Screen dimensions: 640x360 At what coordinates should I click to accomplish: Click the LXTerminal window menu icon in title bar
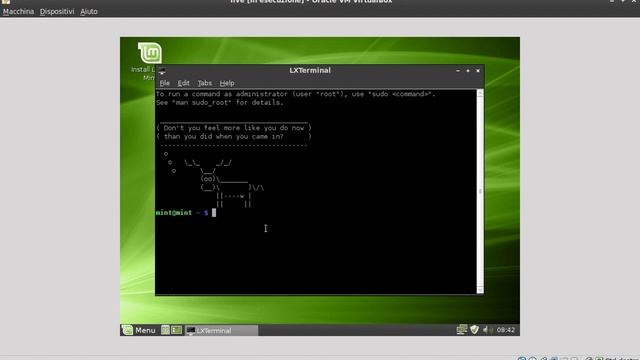click(x=162, y=71)
